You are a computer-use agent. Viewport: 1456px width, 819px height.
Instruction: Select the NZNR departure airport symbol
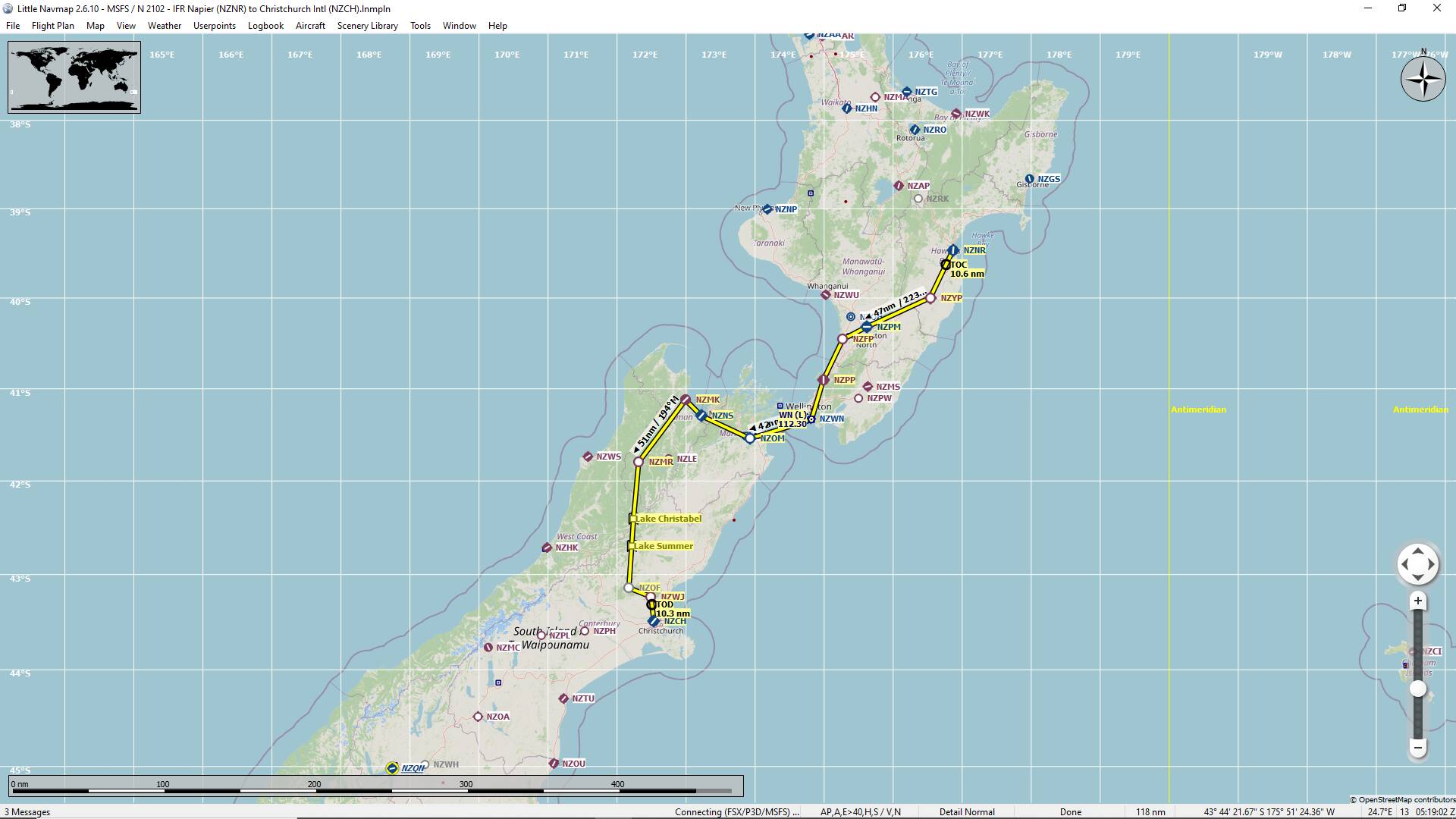pos(953,250)
